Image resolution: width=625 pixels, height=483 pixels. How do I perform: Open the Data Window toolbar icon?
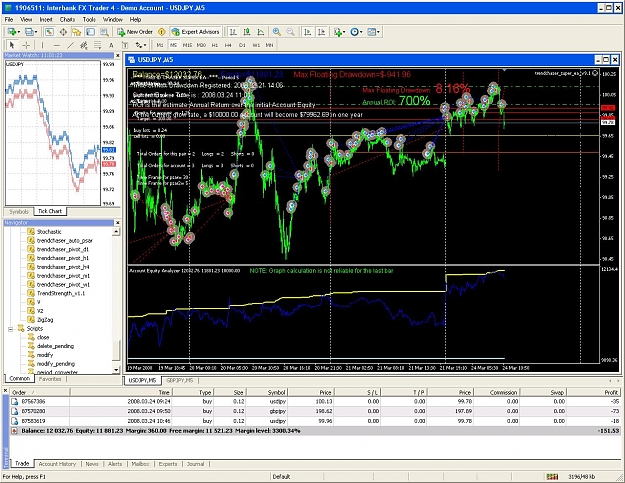point(63,32)
